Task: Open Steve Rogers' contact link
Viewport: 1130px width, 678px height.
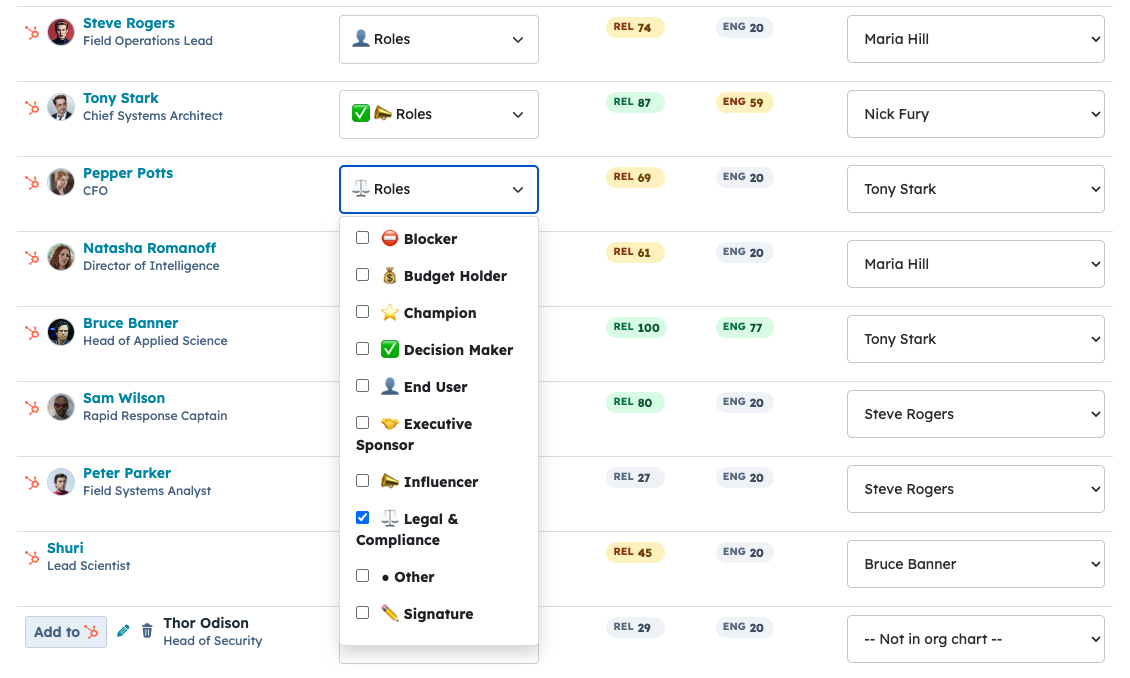Action: [x=128, y=23]
